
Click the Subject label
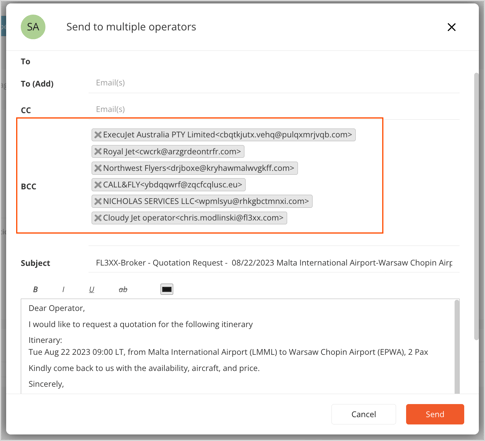click(35, 263)
